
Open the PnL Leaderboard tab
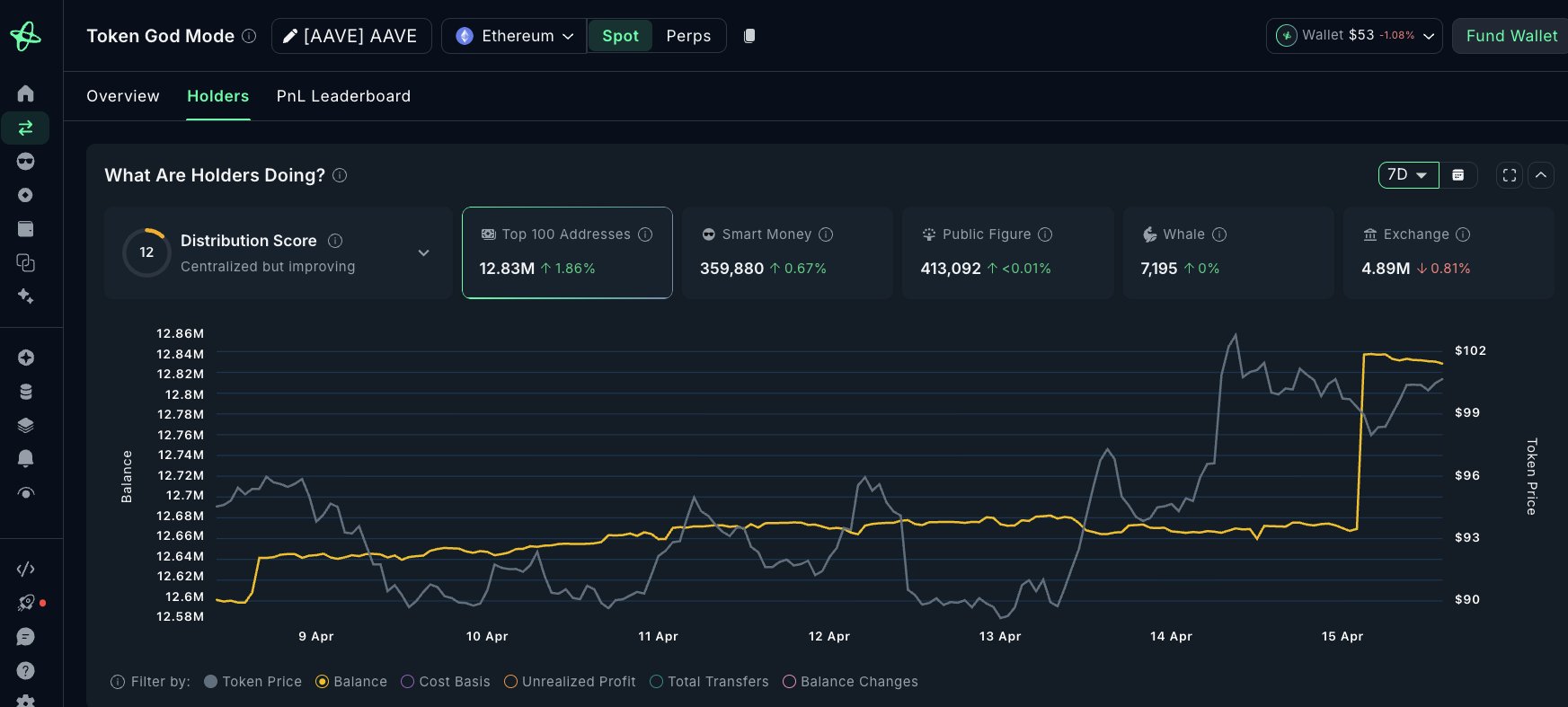point(343,96)
